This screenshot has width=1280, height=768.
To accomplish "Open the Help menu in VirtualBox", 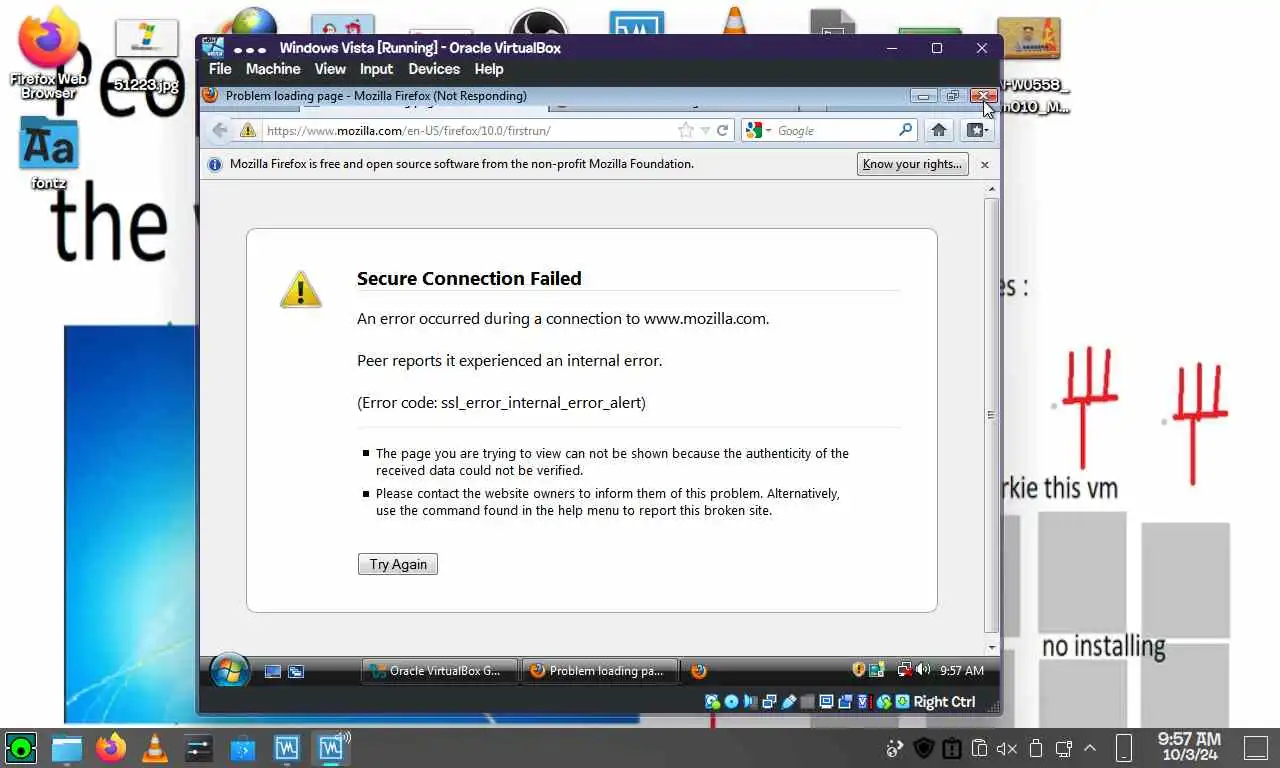I will point(489,69).
